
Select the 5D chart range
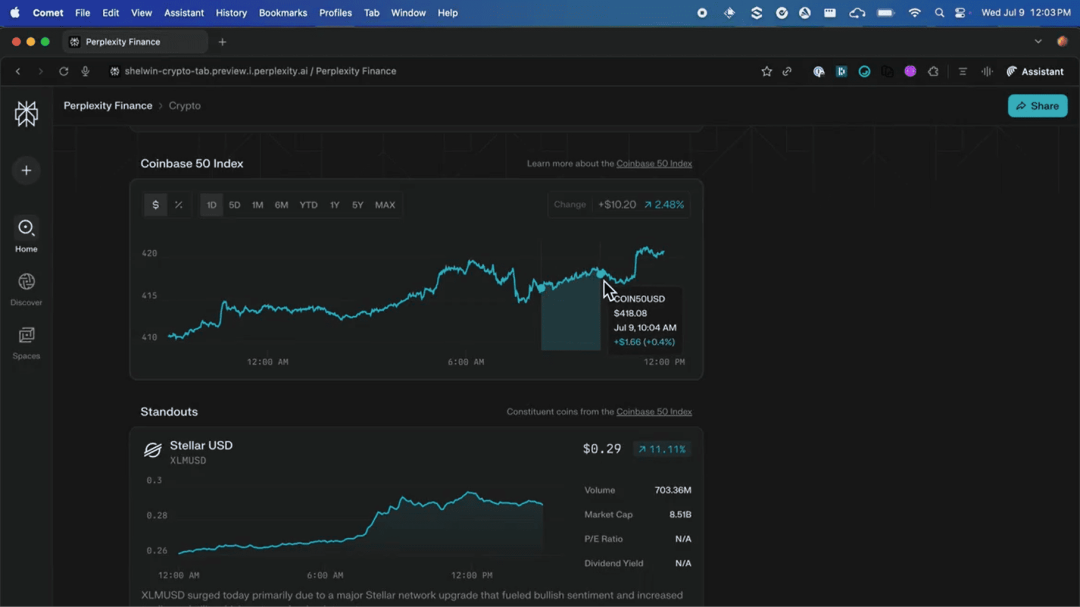pyautogui.click(x=234, y=205)
